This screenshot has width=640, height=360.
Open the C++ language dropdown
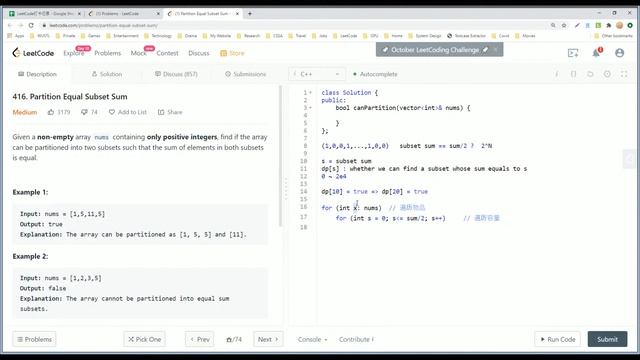[x=317, y=74]
